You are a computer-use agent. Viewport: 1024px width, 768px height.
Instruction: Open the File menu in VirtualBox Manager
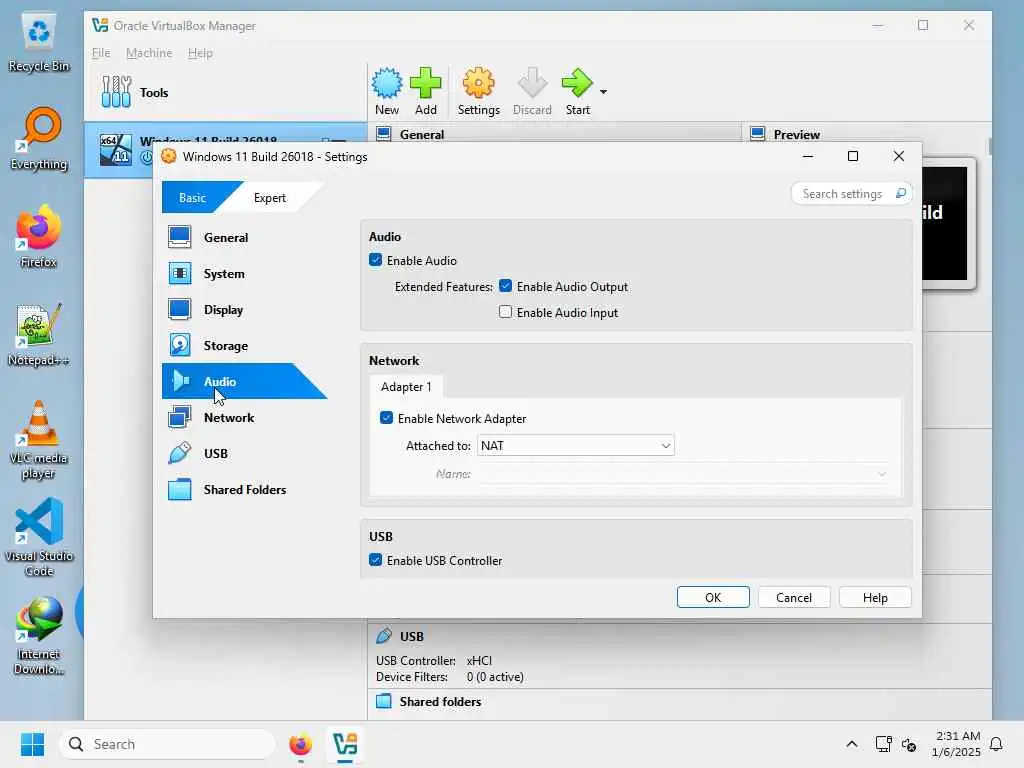[101, 53]
